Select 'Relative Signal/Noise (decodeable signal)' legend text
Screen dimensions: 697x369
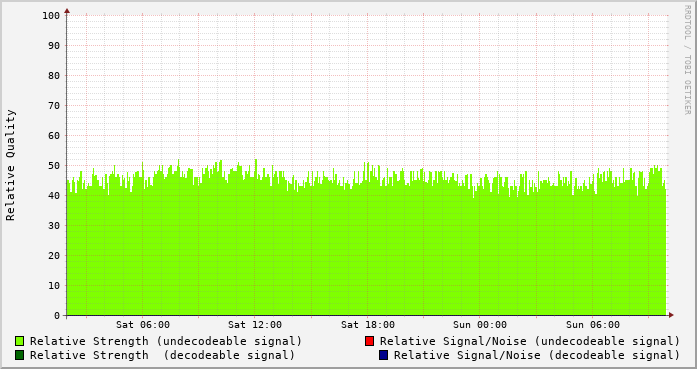537,355
